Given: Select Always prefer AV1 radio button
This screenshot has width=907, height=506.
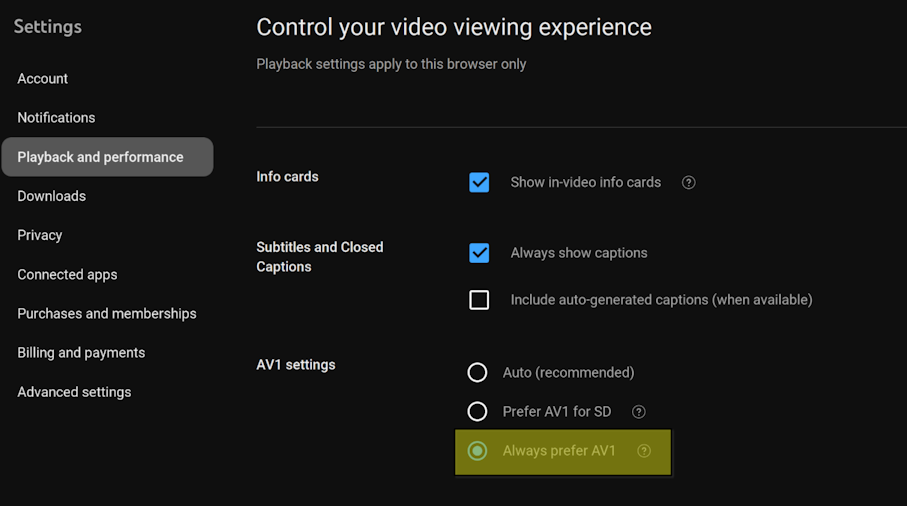Looking at the screenshot, I should tap(477, 451).
